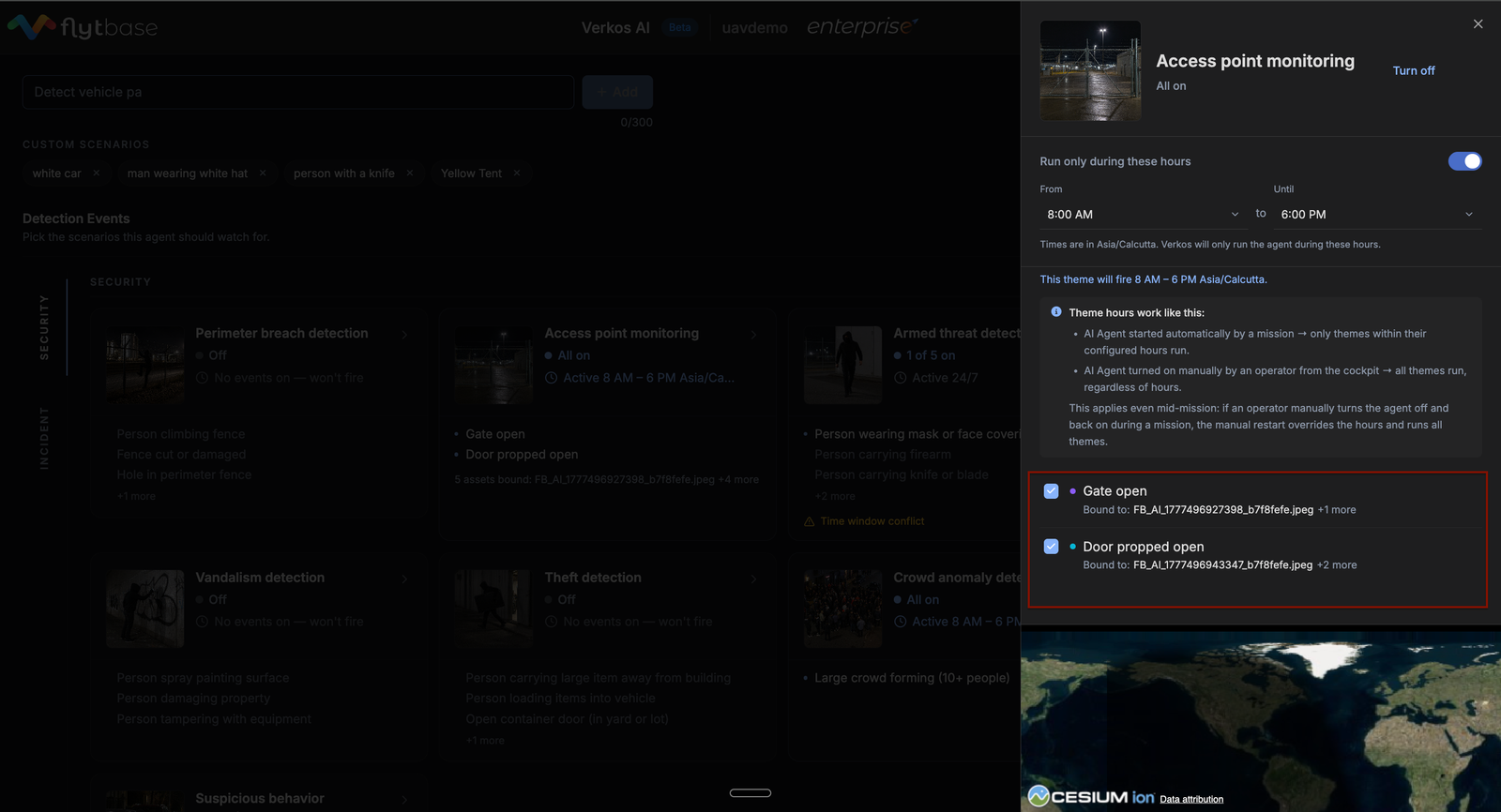Click the status dot next to 1 of 5 on
The image size is (1501, 812).
coord(898,355)
